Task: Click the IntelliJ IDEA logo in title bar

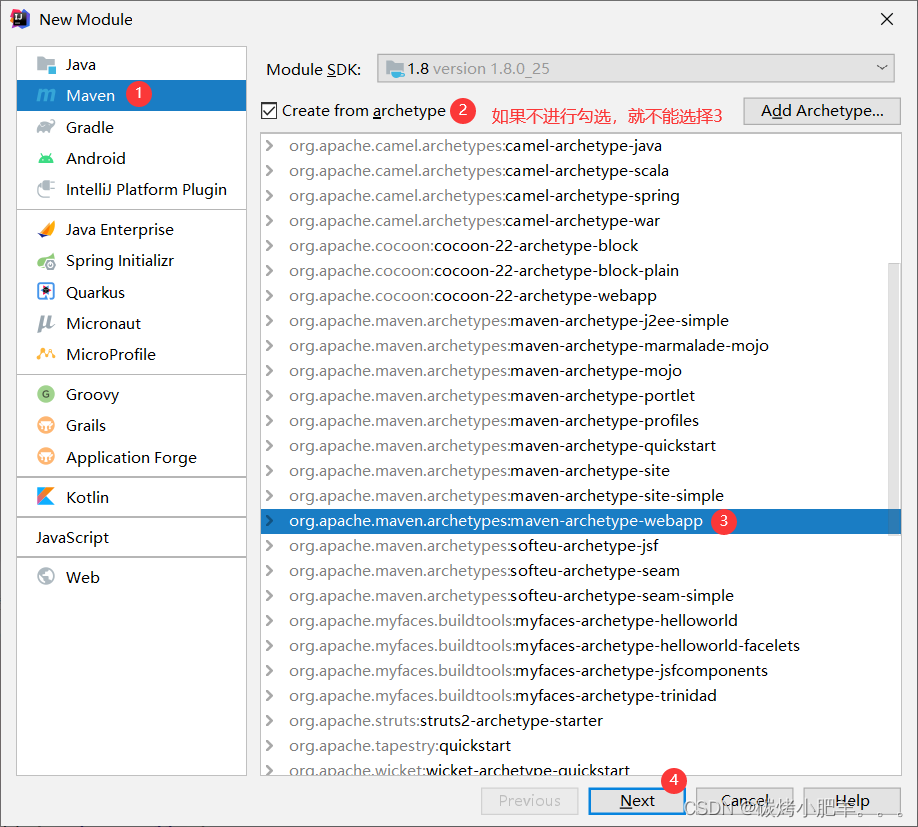Action: point(19,19)
